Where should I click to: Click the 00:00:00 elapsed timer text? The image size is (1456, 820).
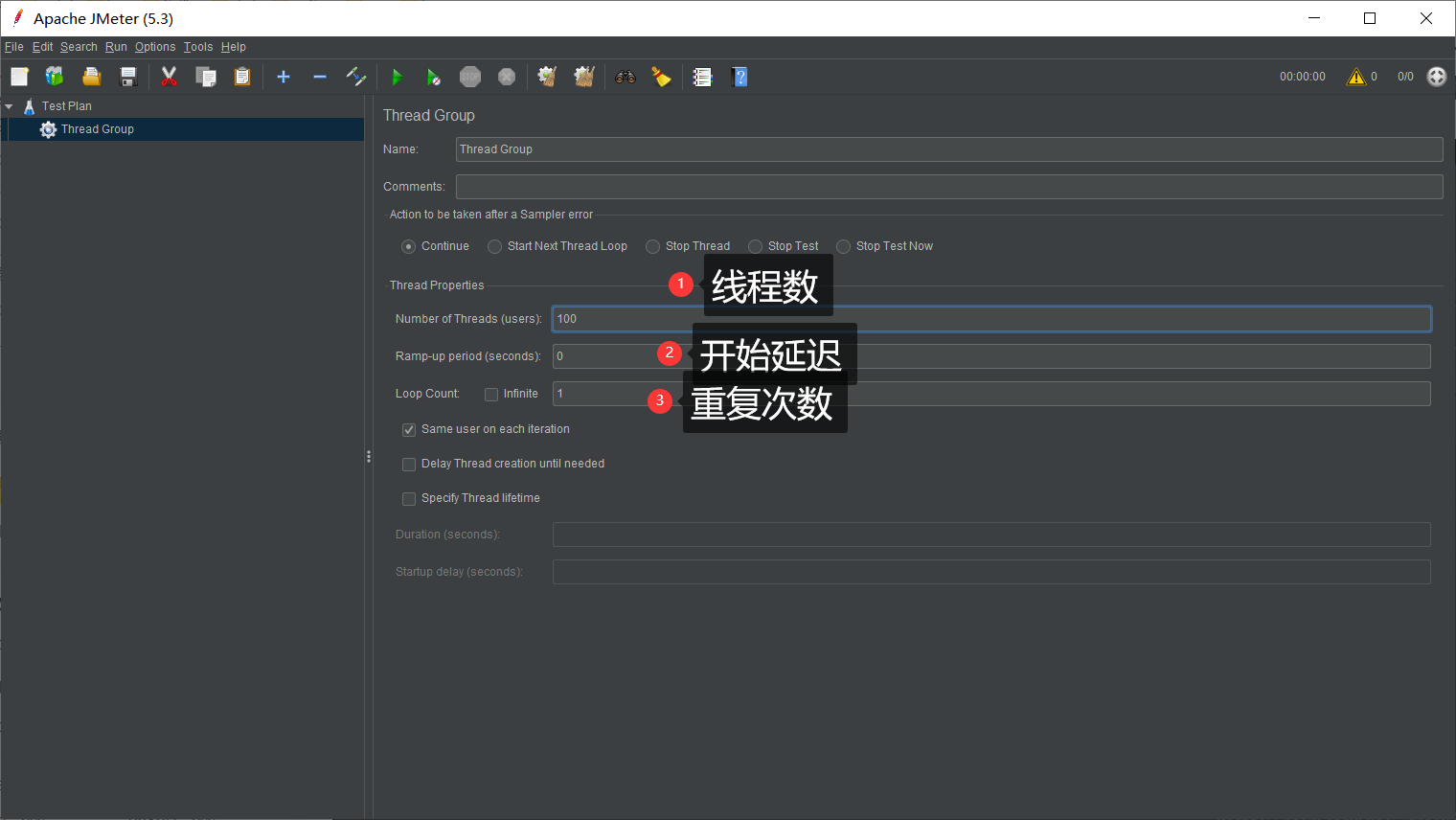[x=1303, y=77]
